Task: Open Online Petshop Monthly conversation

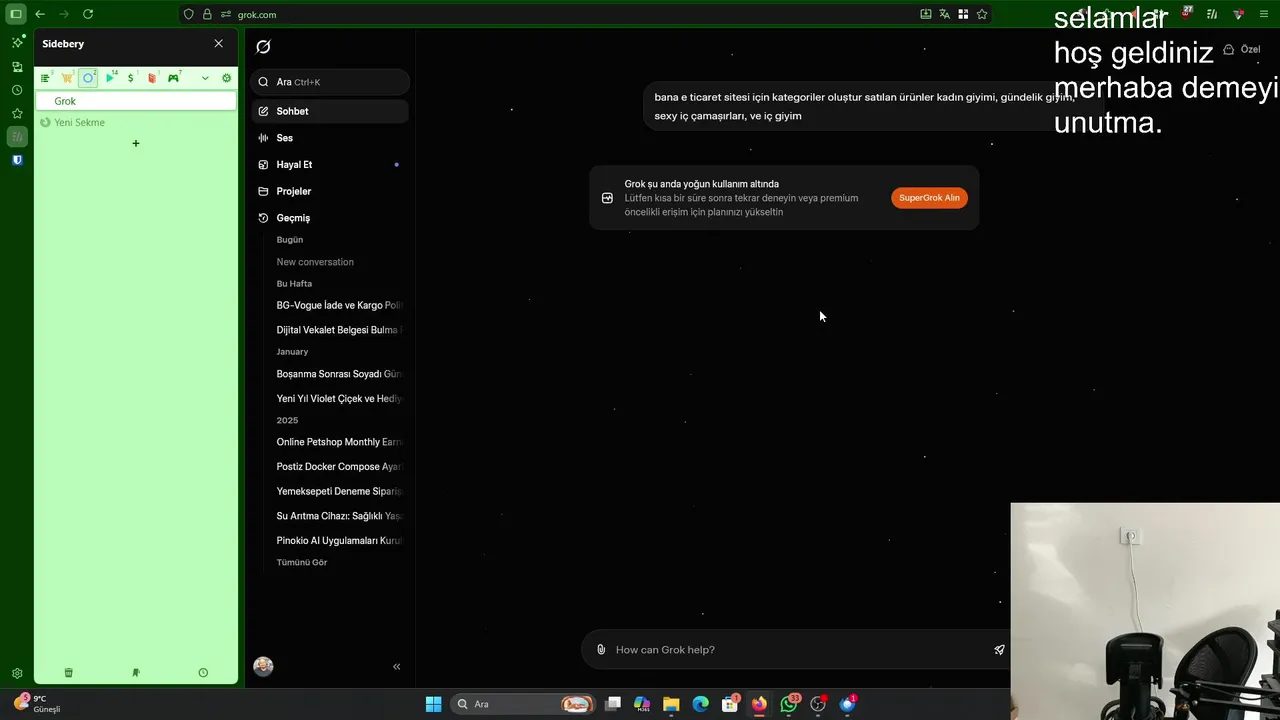Action: tap(339, 442)
